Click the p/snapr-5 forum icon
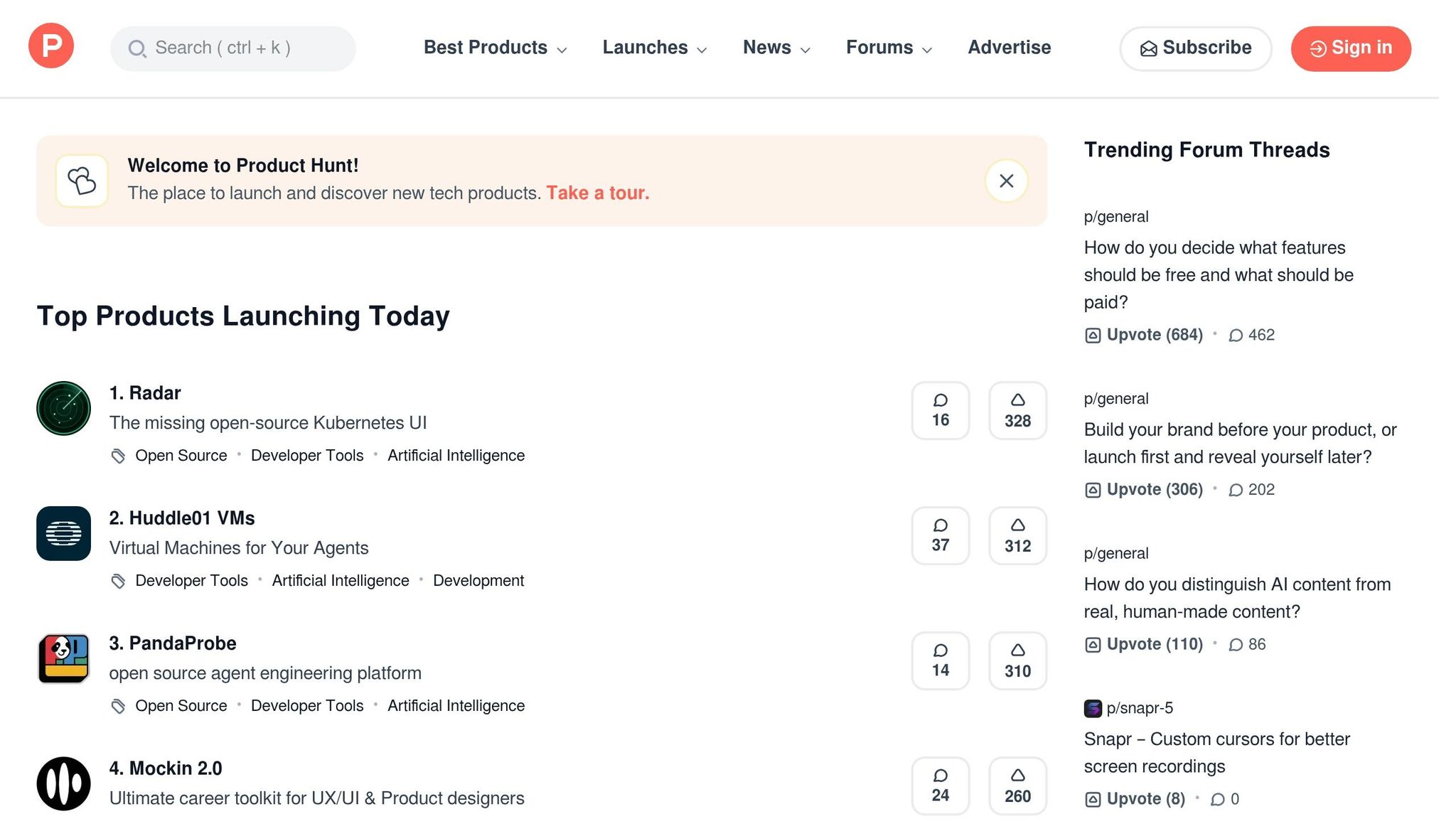This screenshot has height=819, width=1456. (x=1093, y=708)
